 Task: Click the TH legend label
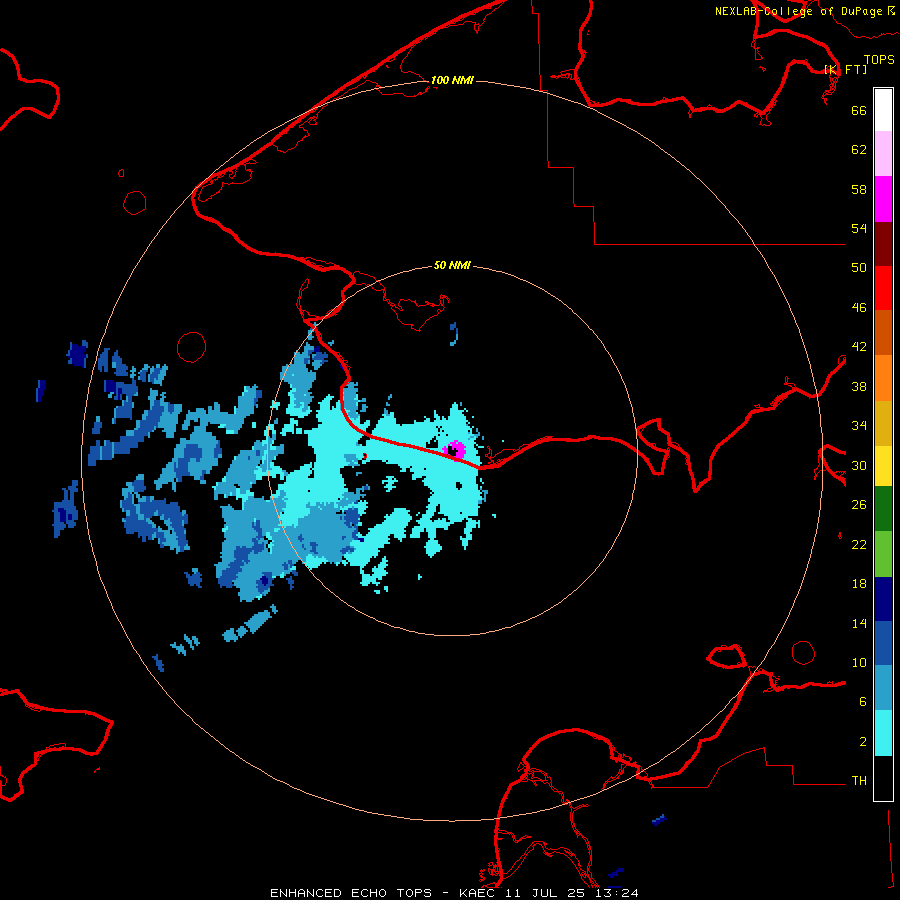point(859,781)
